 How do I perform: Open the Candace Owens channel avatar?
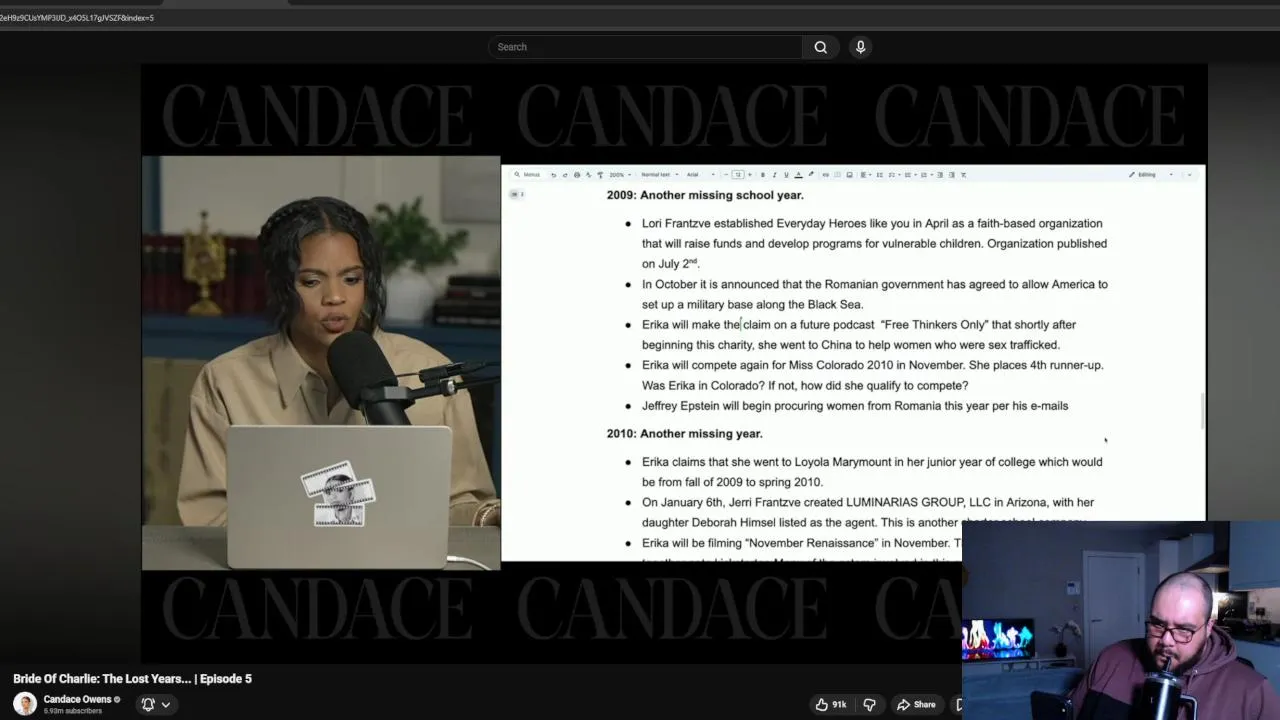pyautogui.click(x=25, y=703)
